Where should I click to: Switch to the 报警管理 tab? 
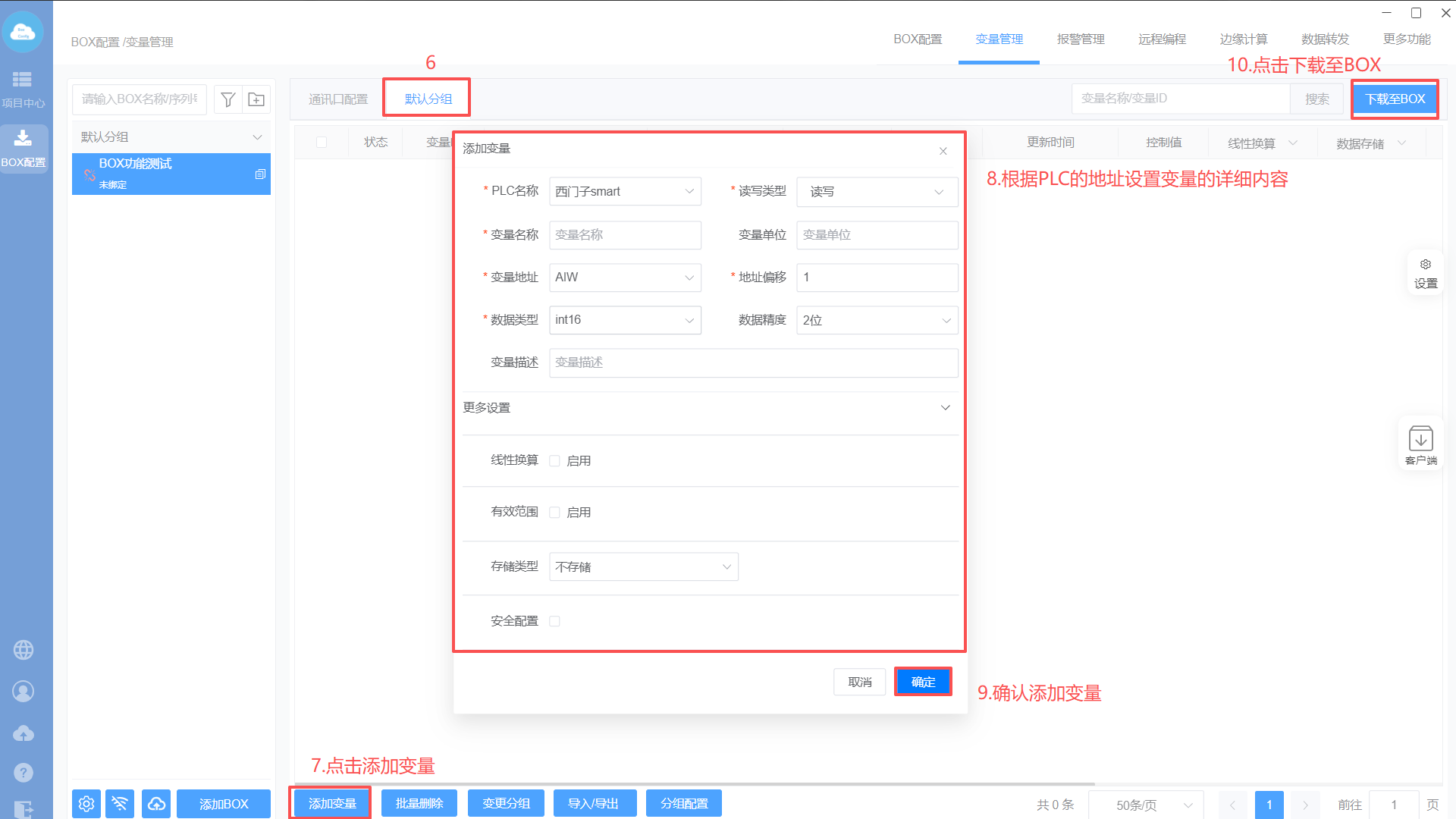[1080, 39]
